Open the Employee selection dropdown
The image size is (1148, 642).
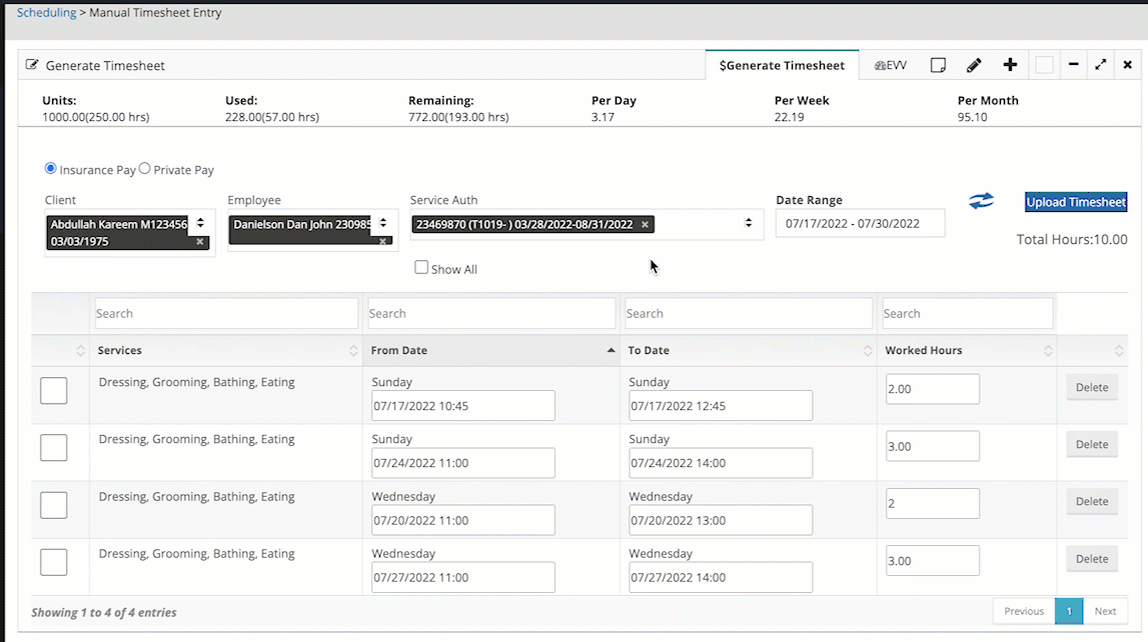[x=383, y=225]
